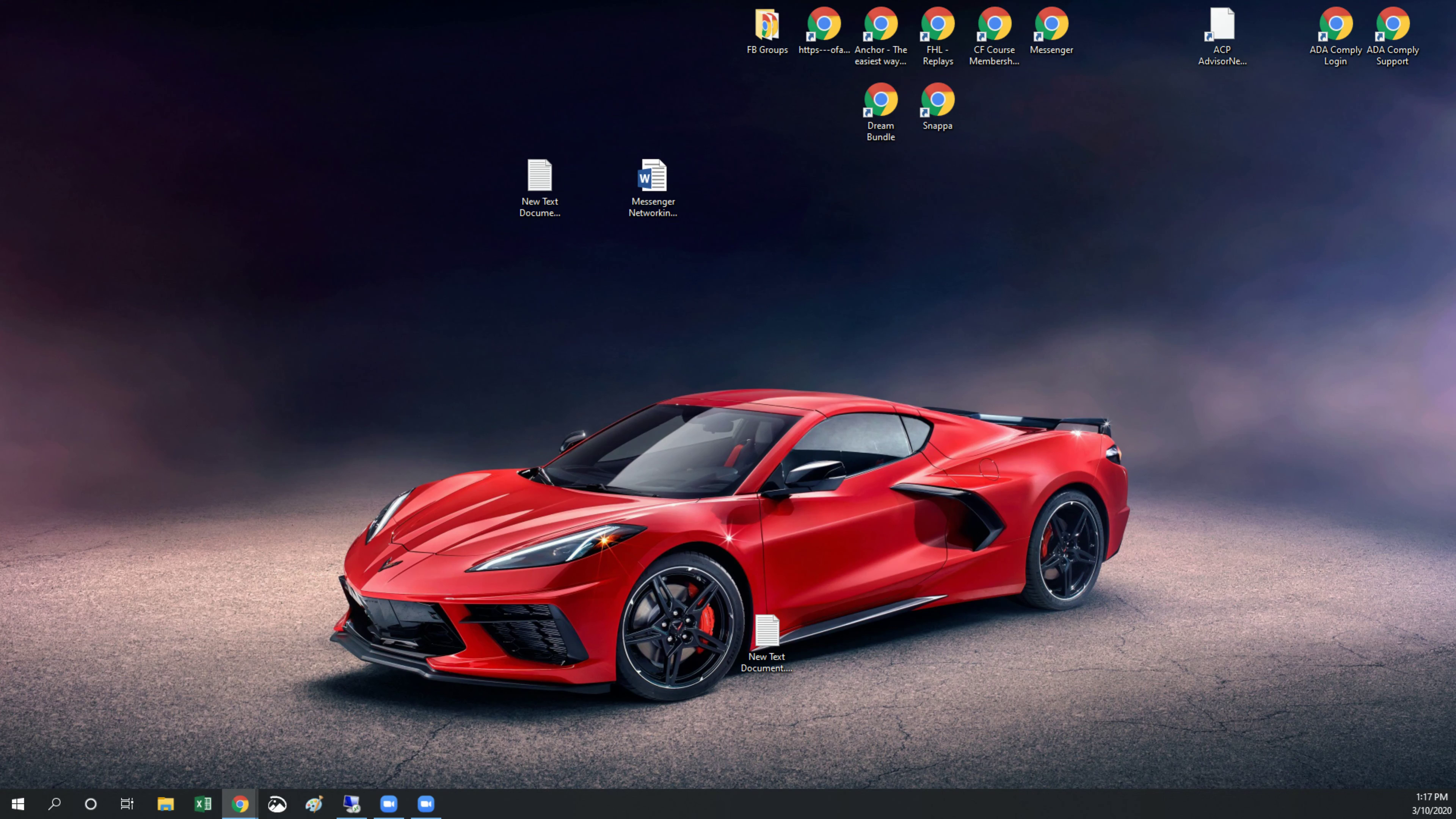The image size is (1456, 819).
Task: Open Remote Desktop Connection on taskbar
Action: [351, 804]
